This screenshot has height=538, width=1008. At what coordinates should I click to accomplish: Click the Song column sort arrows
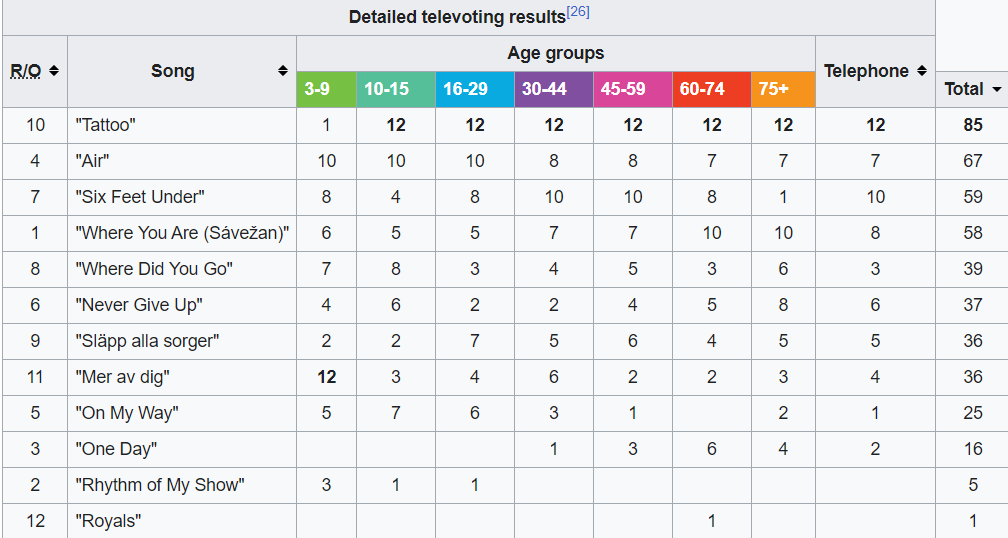283,71
